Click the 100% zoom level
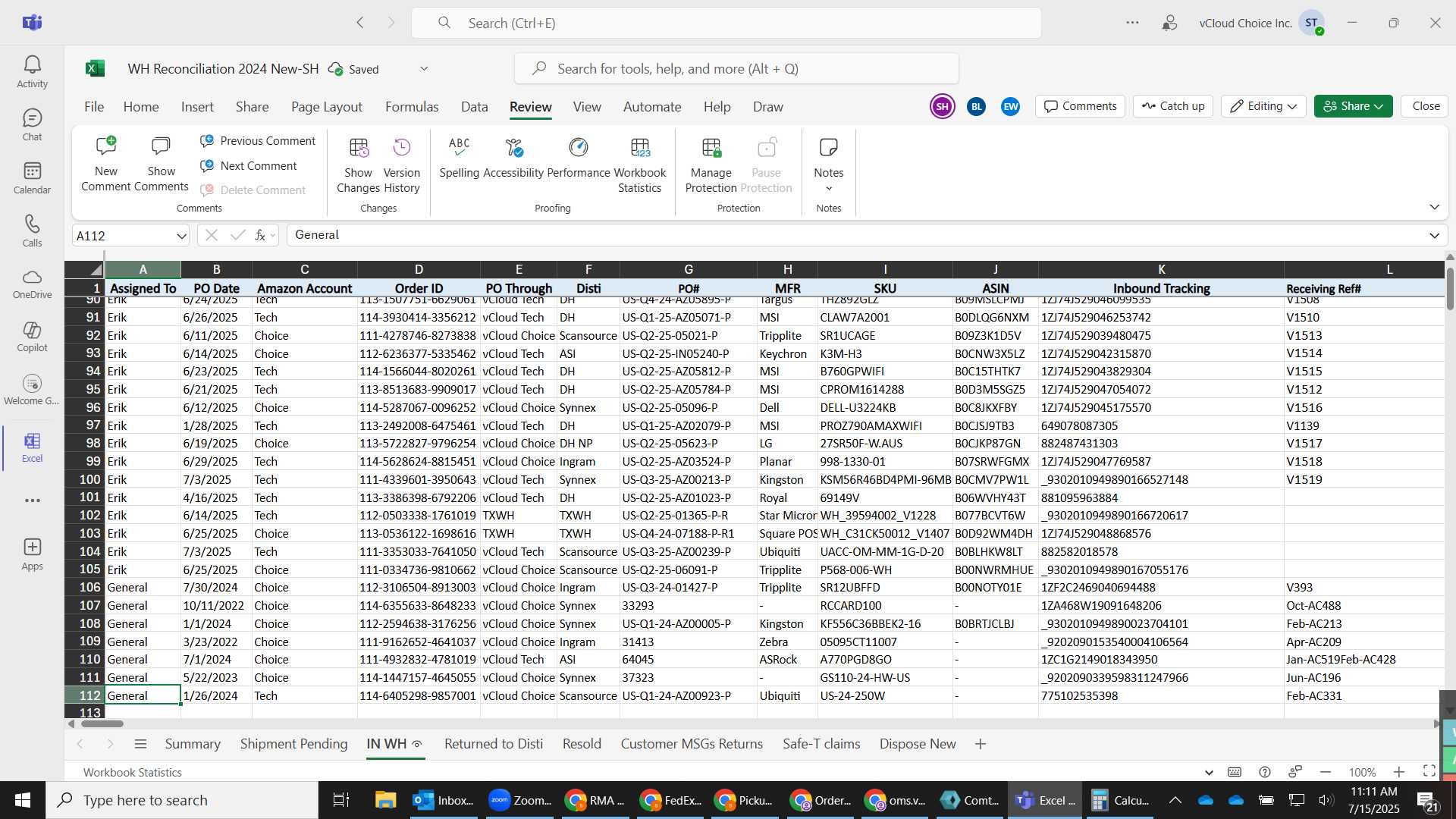 coord(1362,772)
